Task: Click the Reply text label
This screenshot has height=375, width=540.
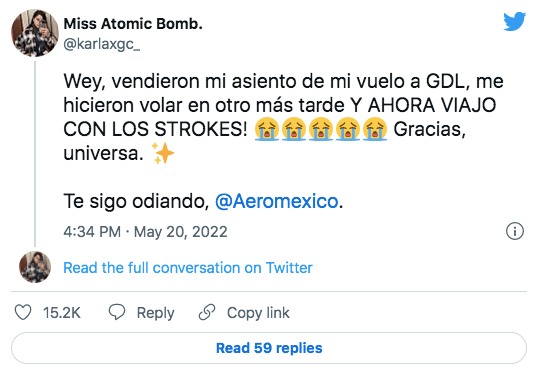Action: [156, 313]
